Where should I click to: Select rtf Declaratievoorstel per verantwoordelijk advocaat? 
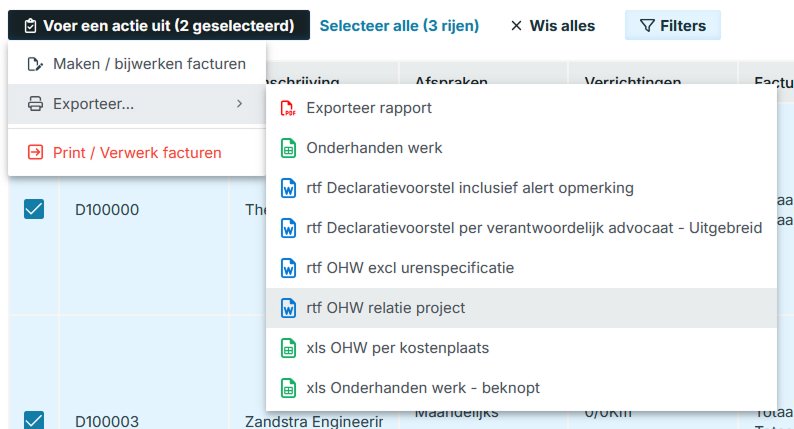point(534,228)
